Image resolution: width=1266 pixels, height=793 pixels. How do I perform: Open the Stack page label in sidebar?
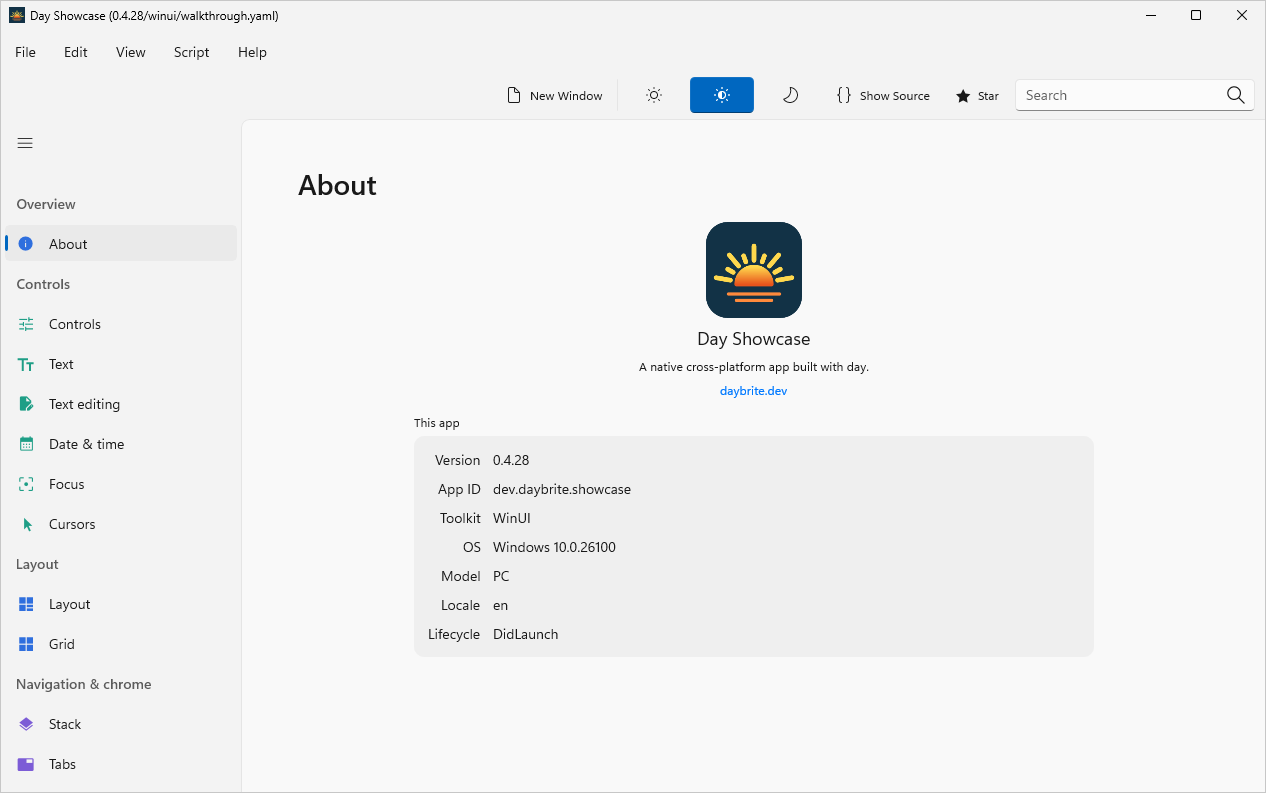point(65,724)
